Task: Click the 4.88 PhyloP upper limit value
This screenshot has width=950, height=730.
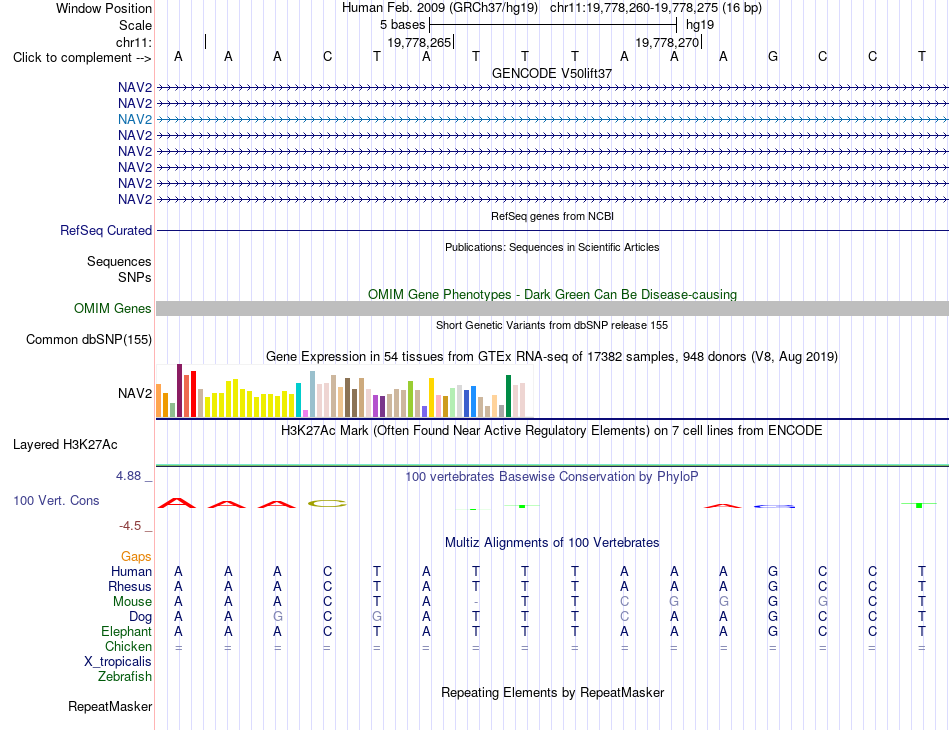Action: (x=128, y=476)
